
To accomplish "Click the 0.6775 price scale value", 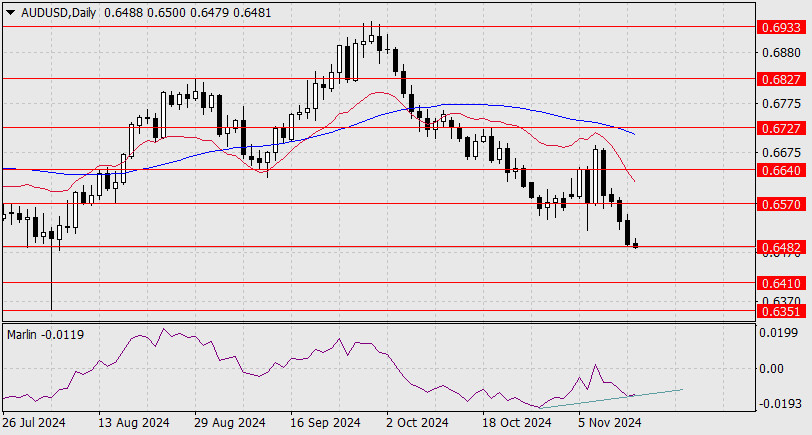I will click(x=781, y=104).
